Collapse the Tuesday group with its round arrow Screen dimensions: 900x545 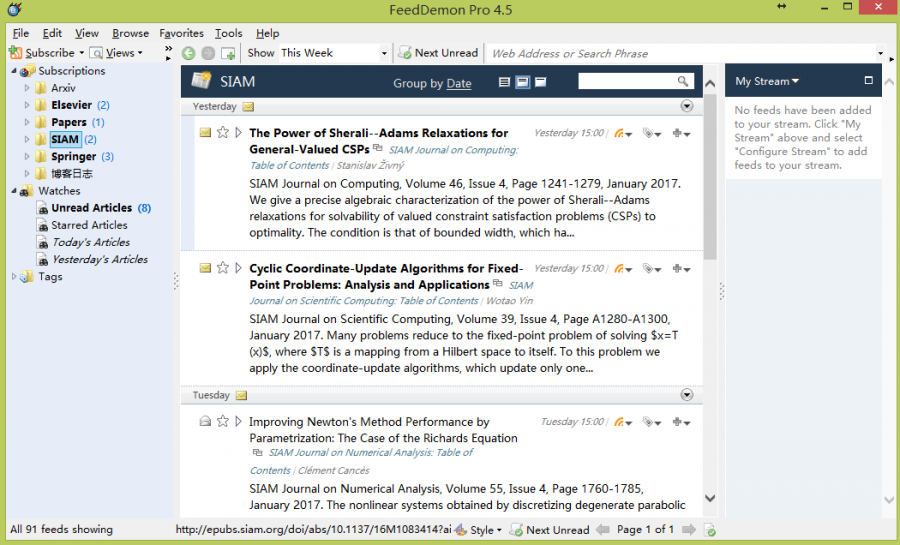tap(686, 395)
